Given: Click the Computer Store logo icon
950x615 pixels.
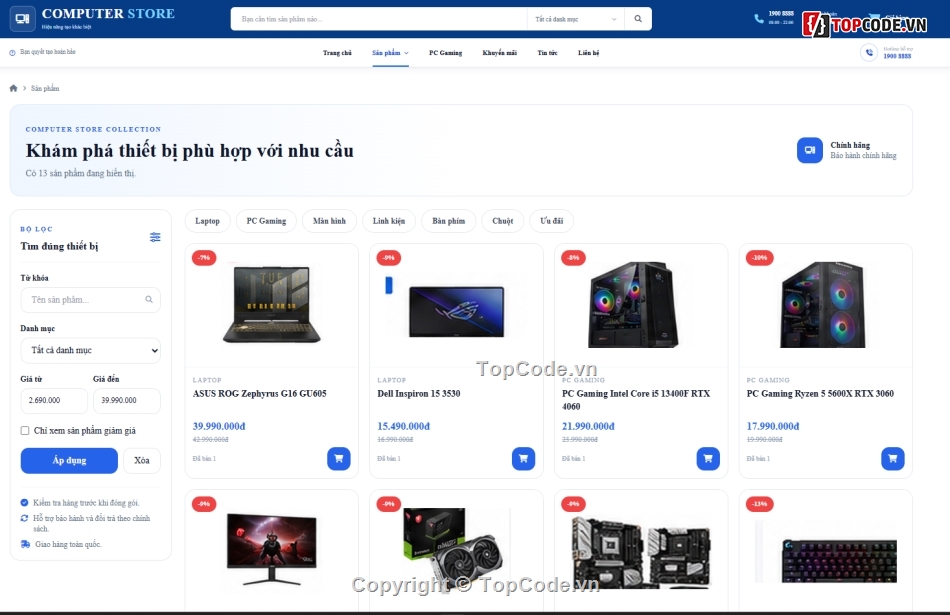Looking at the screenshot, I should (x=22, y=19).
